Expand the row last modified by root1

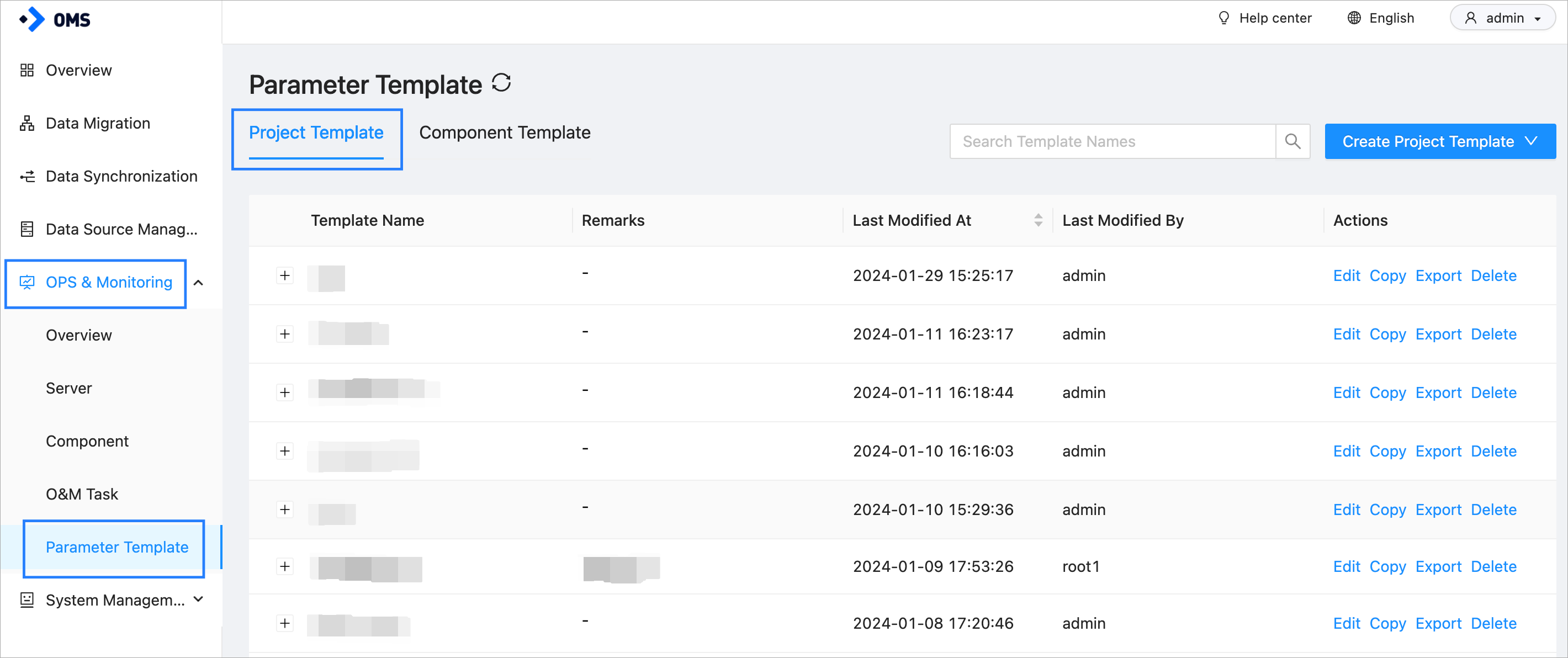(x=285, y=567)
